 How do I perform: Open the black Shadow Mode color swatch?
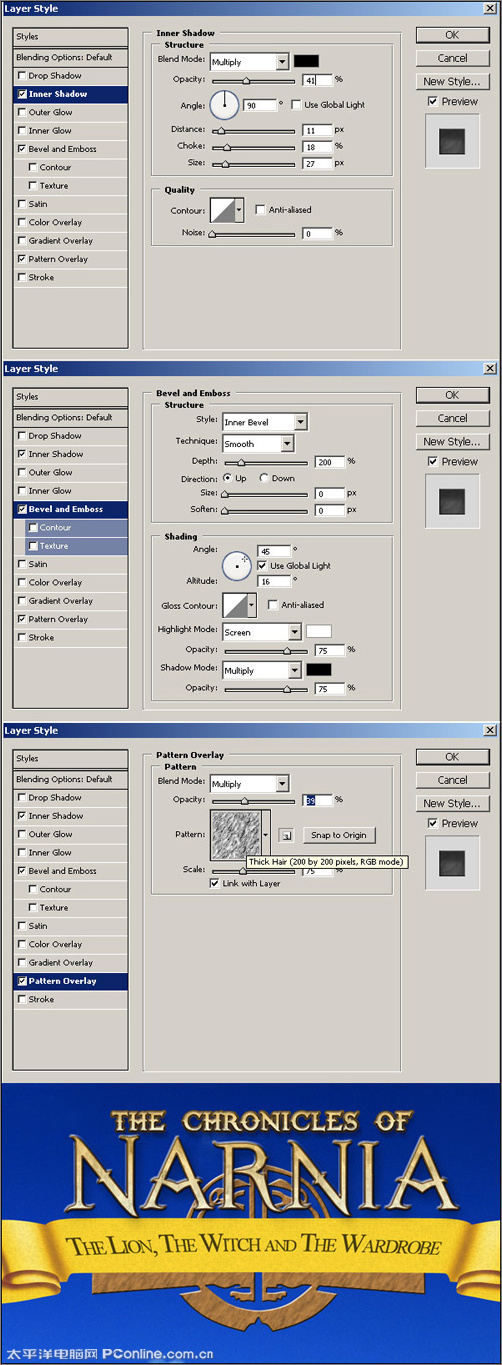pyautogui.click(x=318, y=670)
